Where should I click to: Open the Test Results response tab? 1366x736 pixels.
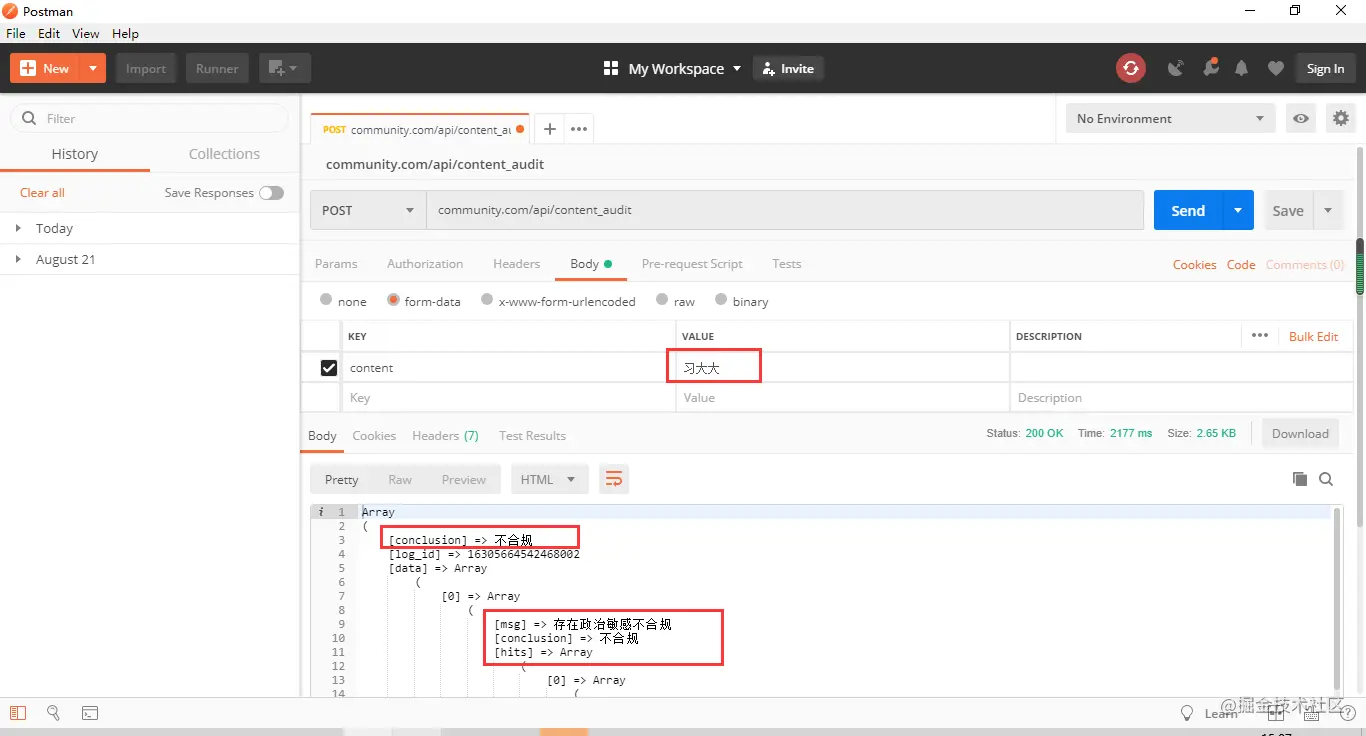[532, 435]
